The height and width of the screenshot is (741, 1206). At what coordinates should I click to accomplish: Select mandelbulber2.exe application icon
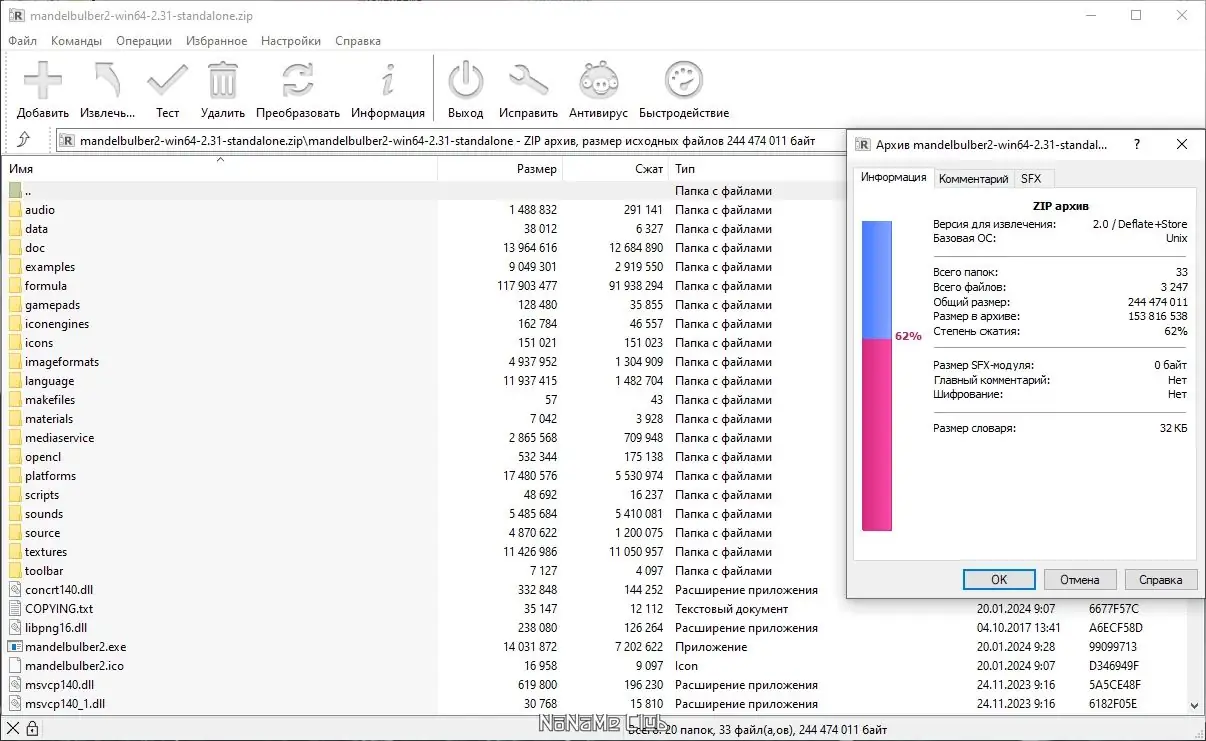tap(15, 647)
